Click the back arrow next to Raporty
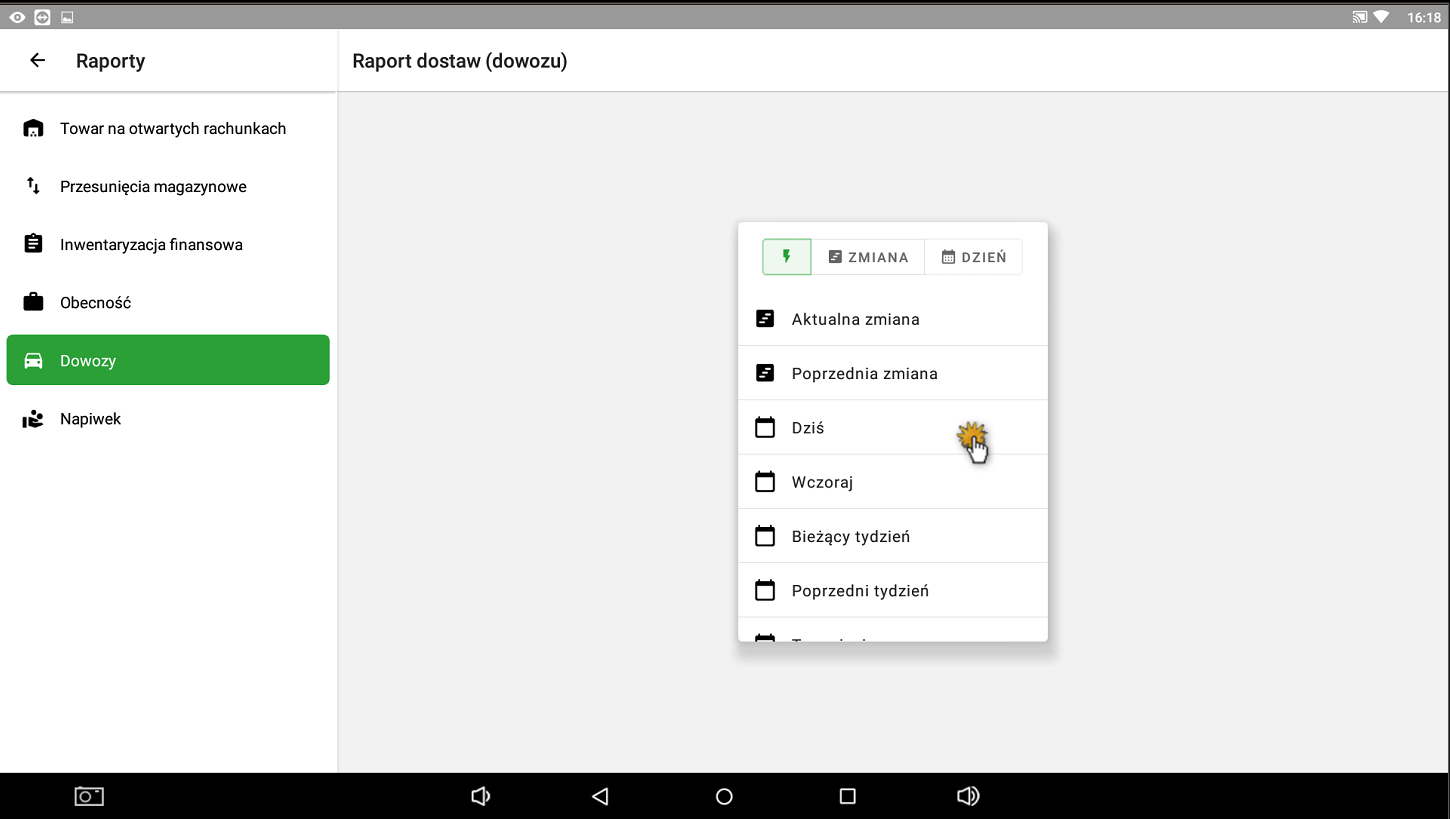1450x819 pixels. point(38,61)
